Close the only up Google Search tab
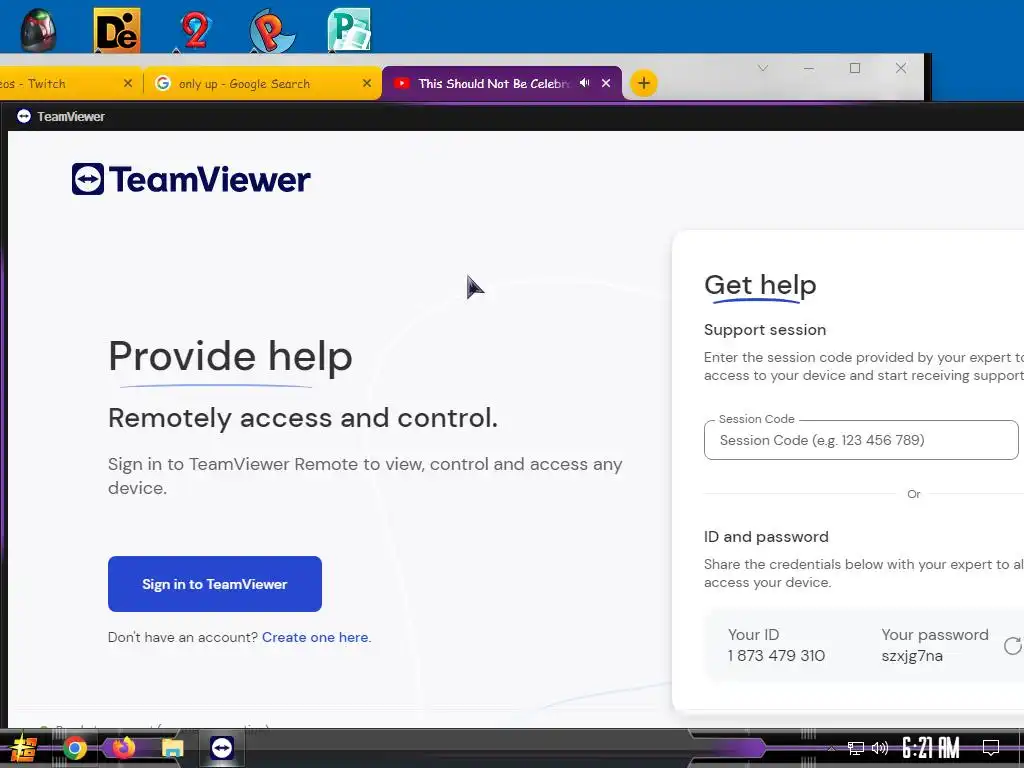 point(367,83)
